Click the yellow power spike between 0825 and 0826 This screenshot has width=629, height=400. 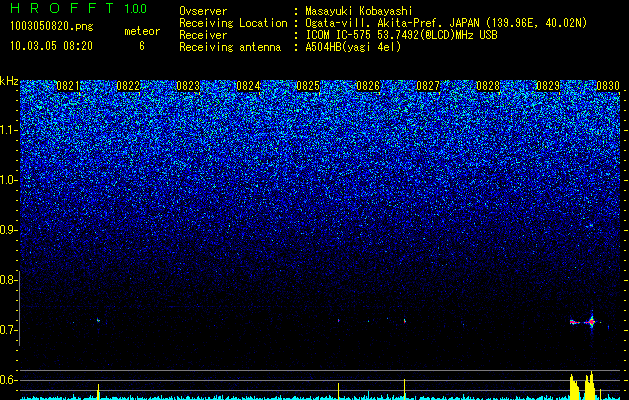339,391
